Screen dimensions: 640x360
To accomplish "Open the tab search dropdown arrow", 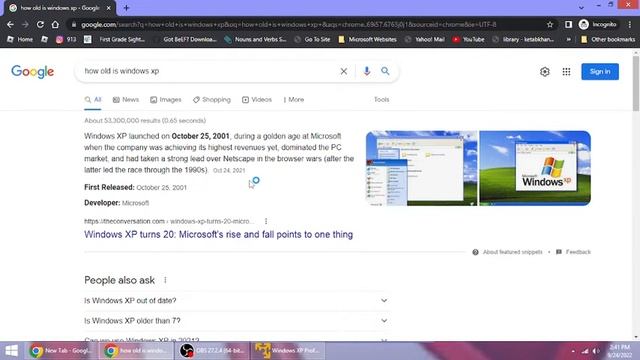I will (581, 7).
